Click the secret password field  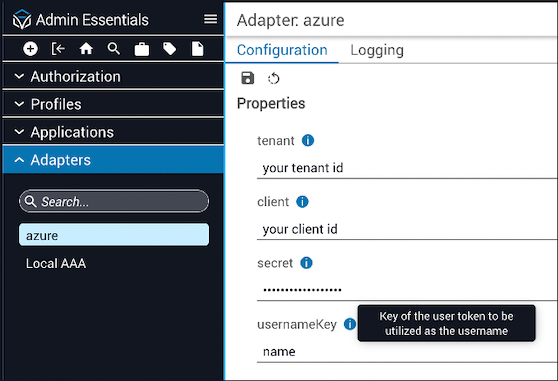407,291
